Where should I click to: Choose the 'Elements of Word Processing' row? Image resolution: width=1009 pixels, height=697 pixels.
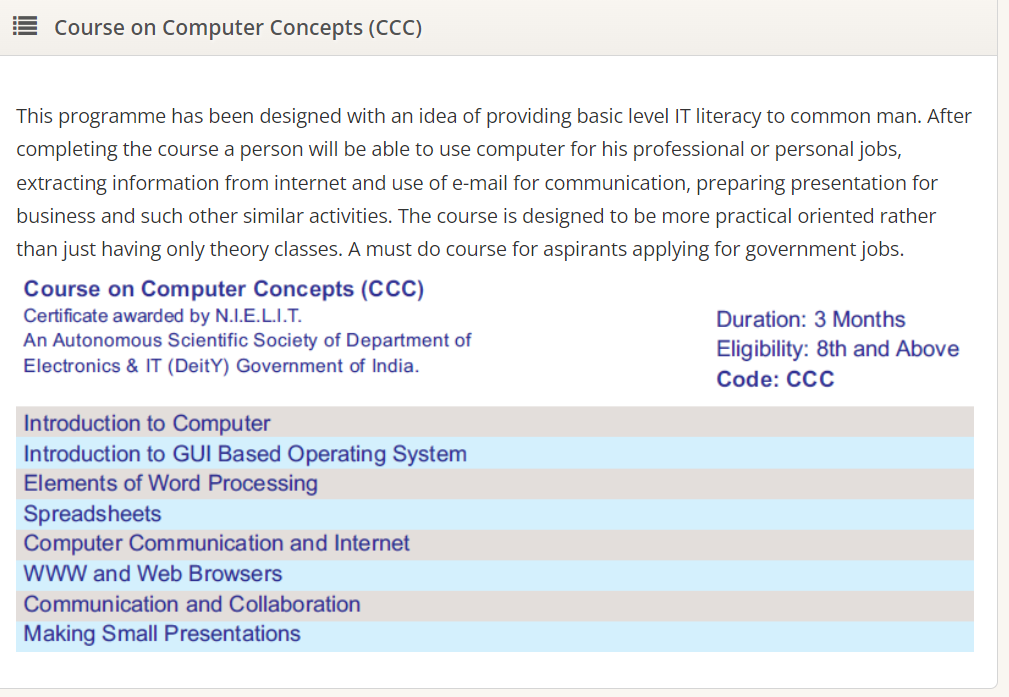click(171, 484)
